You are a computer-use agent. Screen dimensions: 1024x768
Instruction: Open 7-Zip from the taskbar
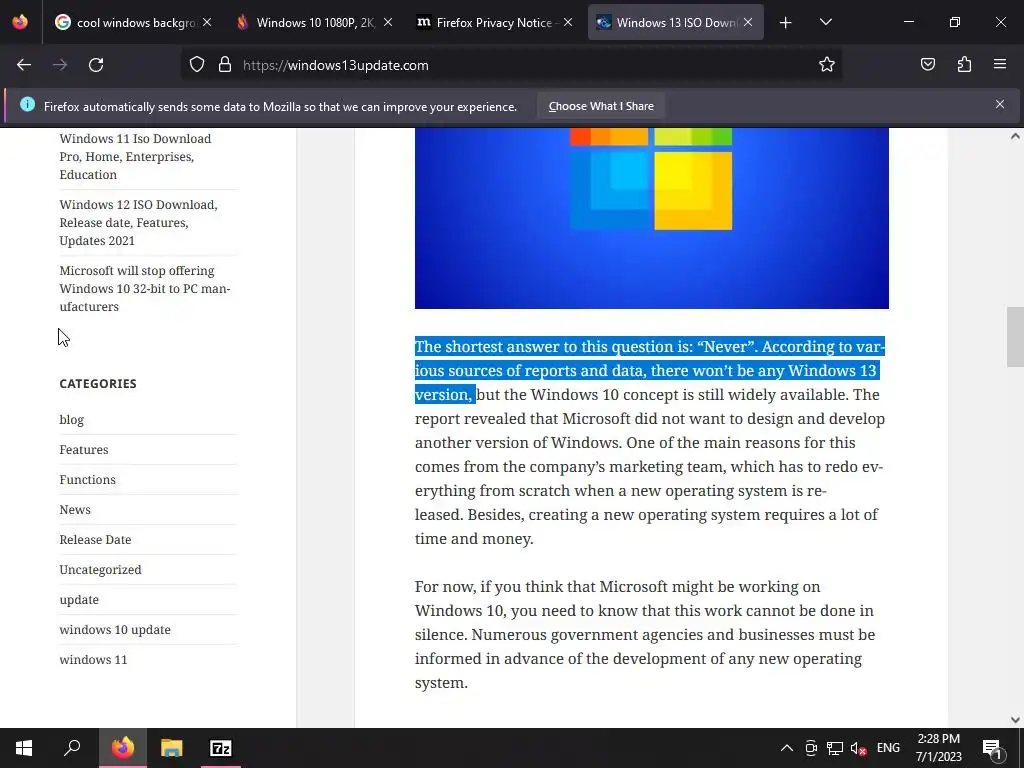pos(220,748)
